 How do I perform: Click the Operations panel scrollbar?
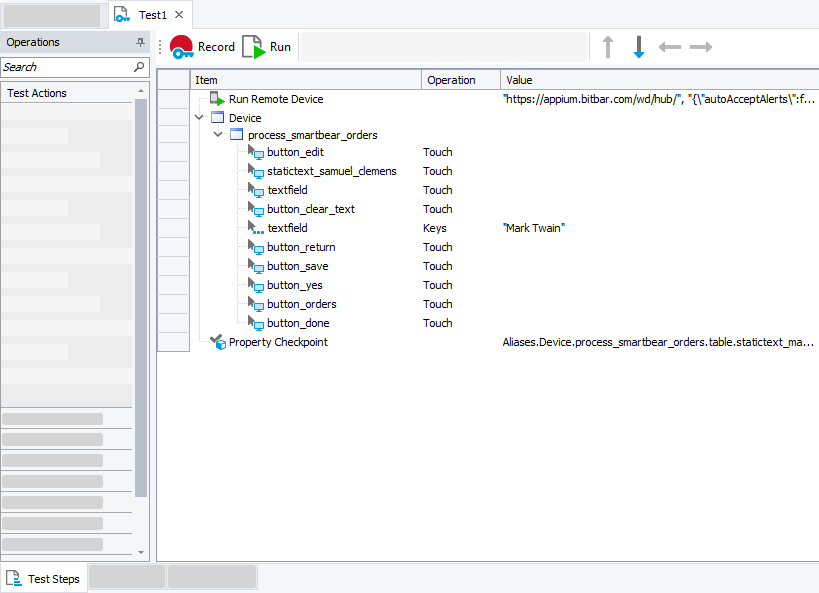(x=140, y=300)
